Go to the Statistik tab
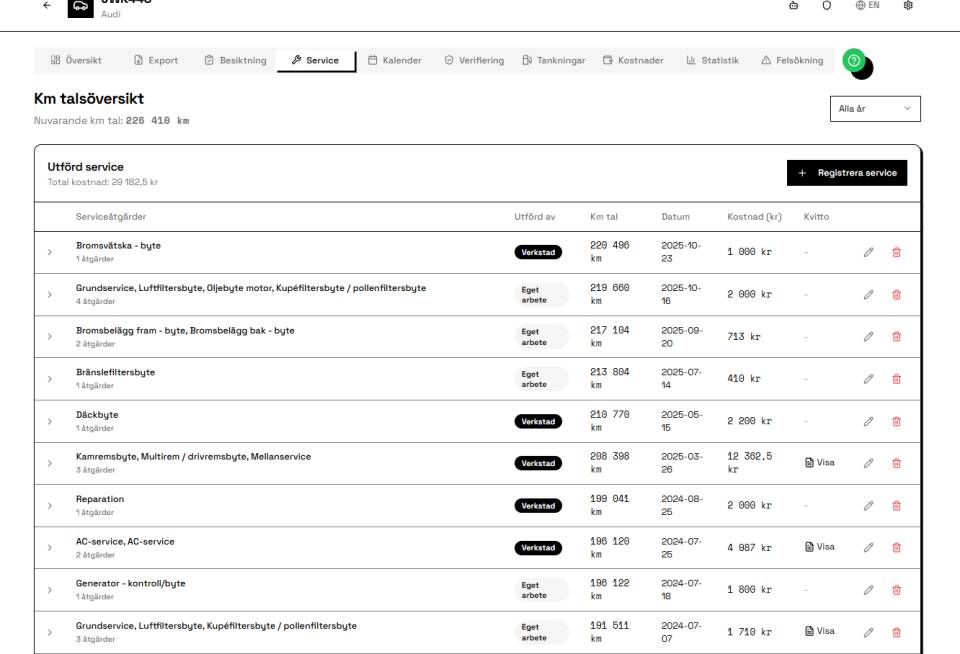 712,61
